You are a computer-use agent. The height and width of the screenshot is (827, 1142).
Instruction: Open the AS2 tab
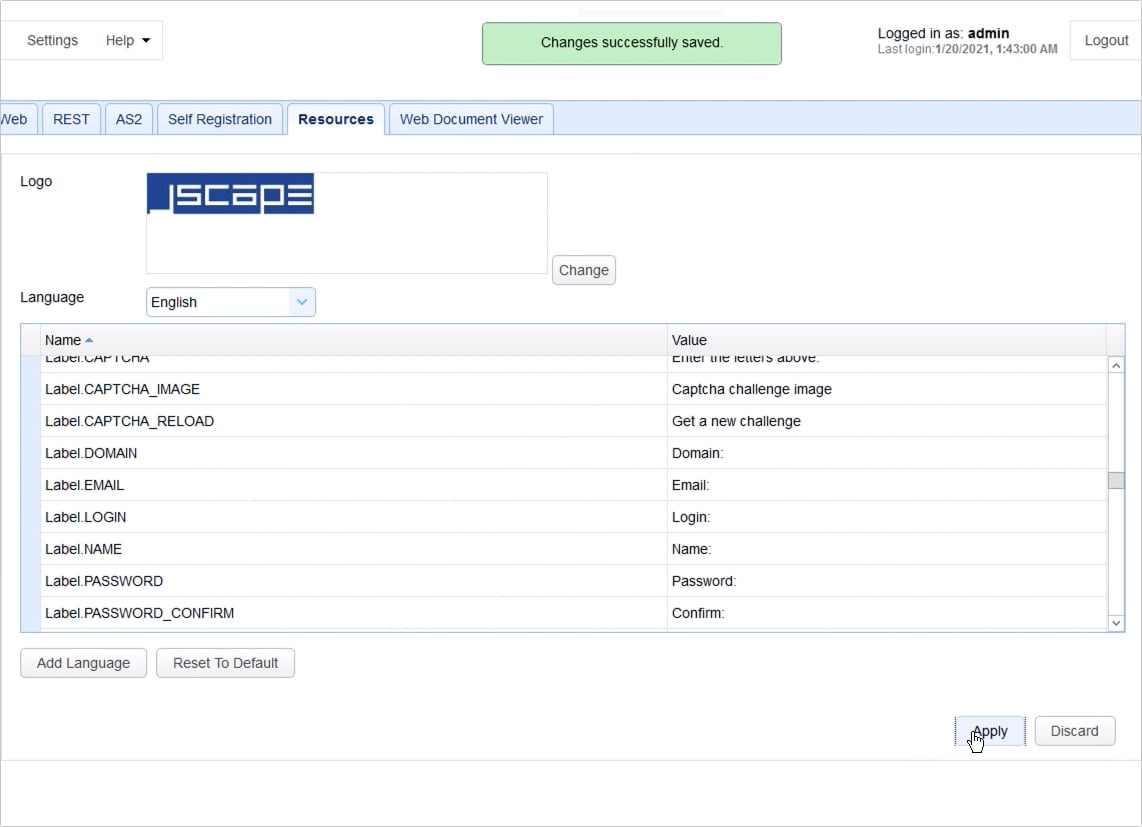[128, 118]
